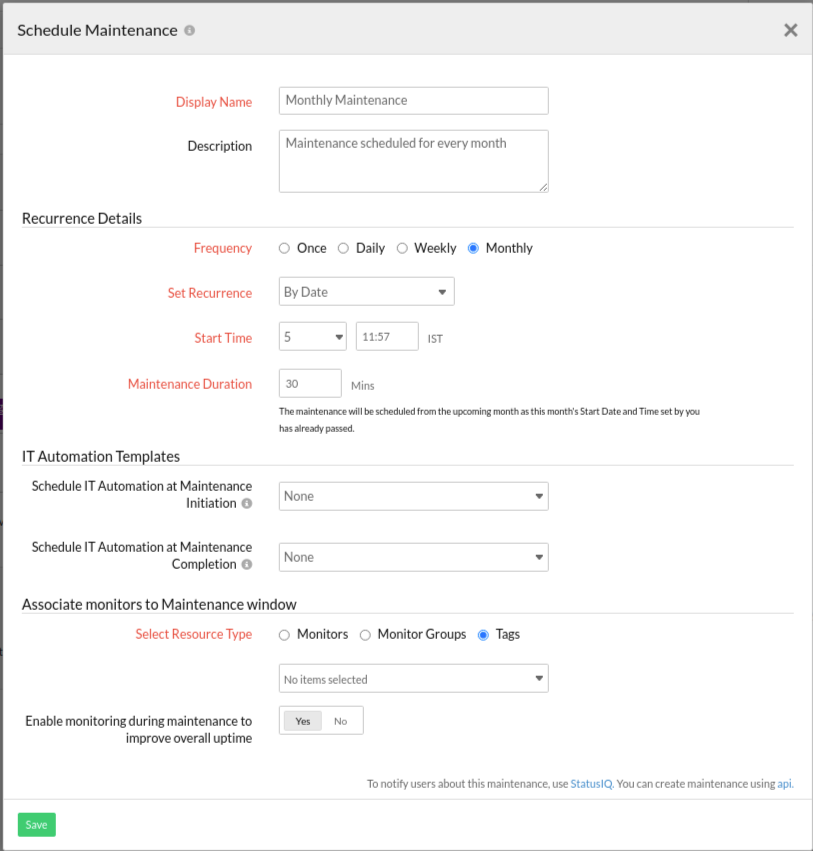Image resolution: width=813 pixels, height=851 pixels.
Task: Open the StatusIQ link
Action: (590, 784)
